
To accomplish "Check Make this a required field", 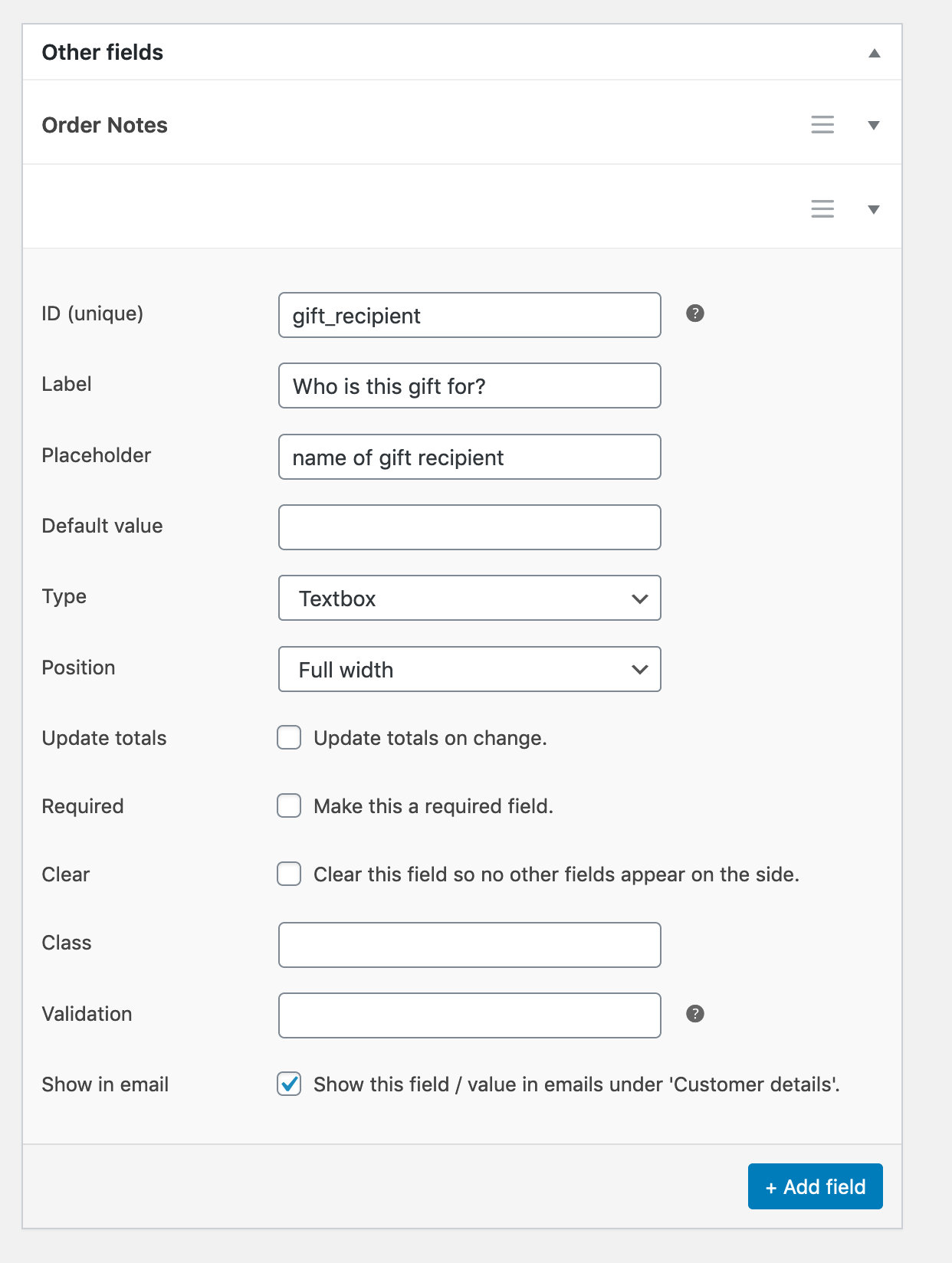I will (289, 806).
